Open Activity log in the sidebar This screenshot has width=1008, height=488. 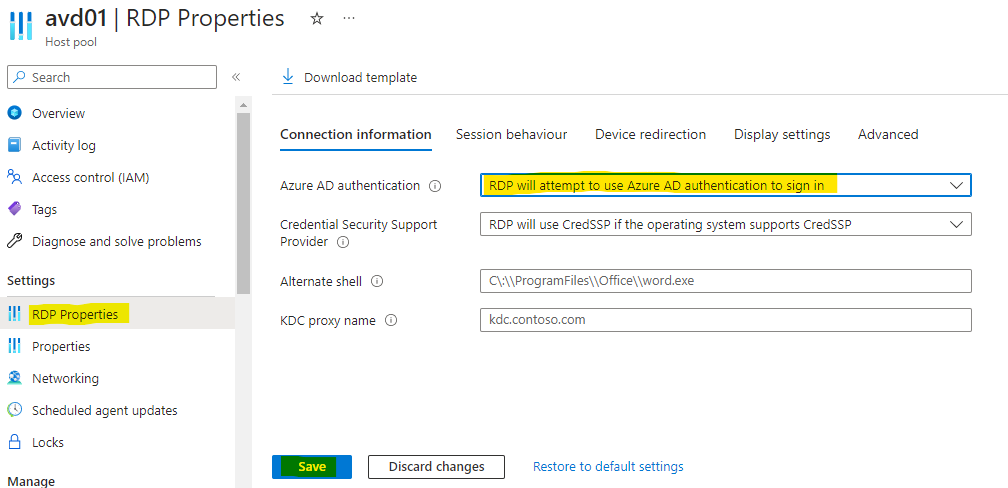click(x=64, y=145)
